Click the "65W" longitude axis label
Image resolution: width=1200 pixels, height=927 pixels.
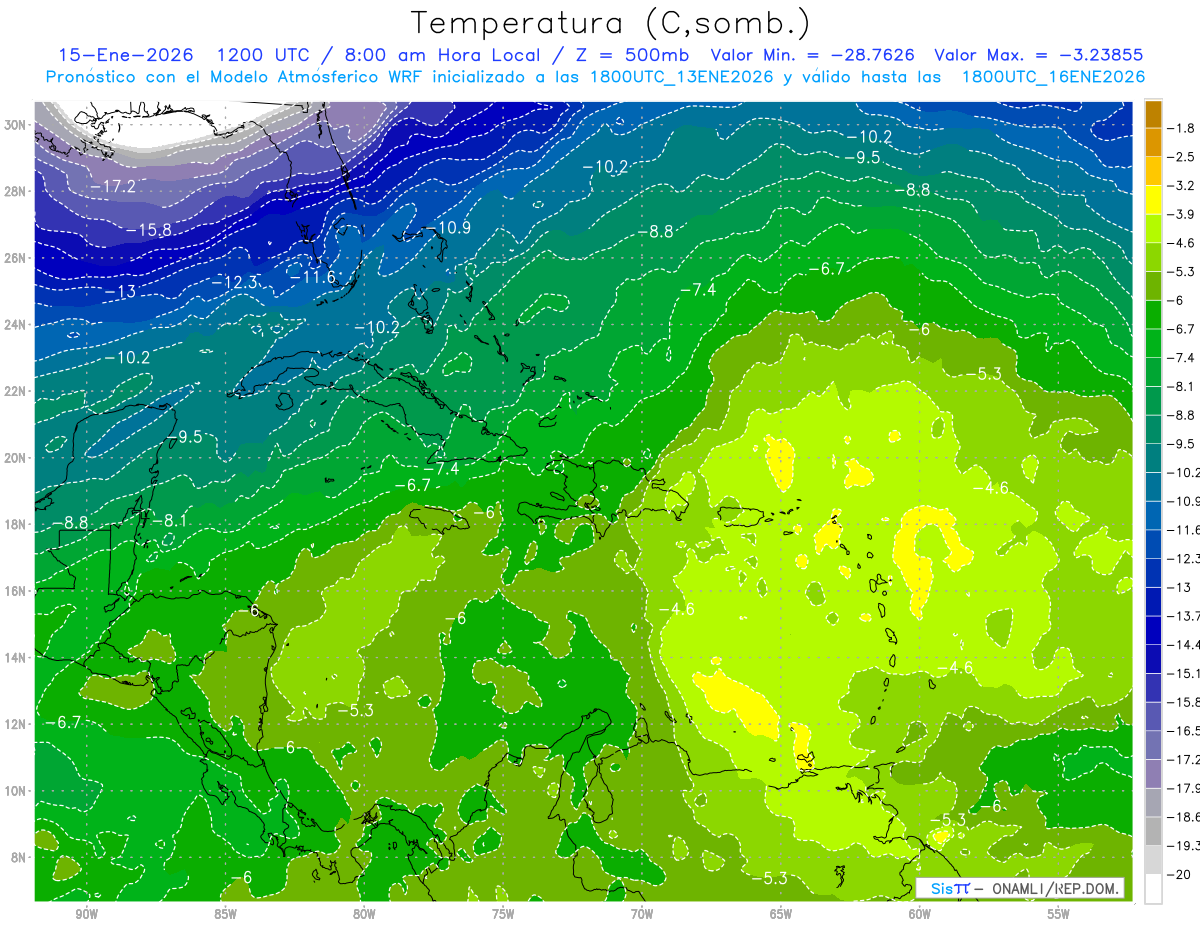781,914
